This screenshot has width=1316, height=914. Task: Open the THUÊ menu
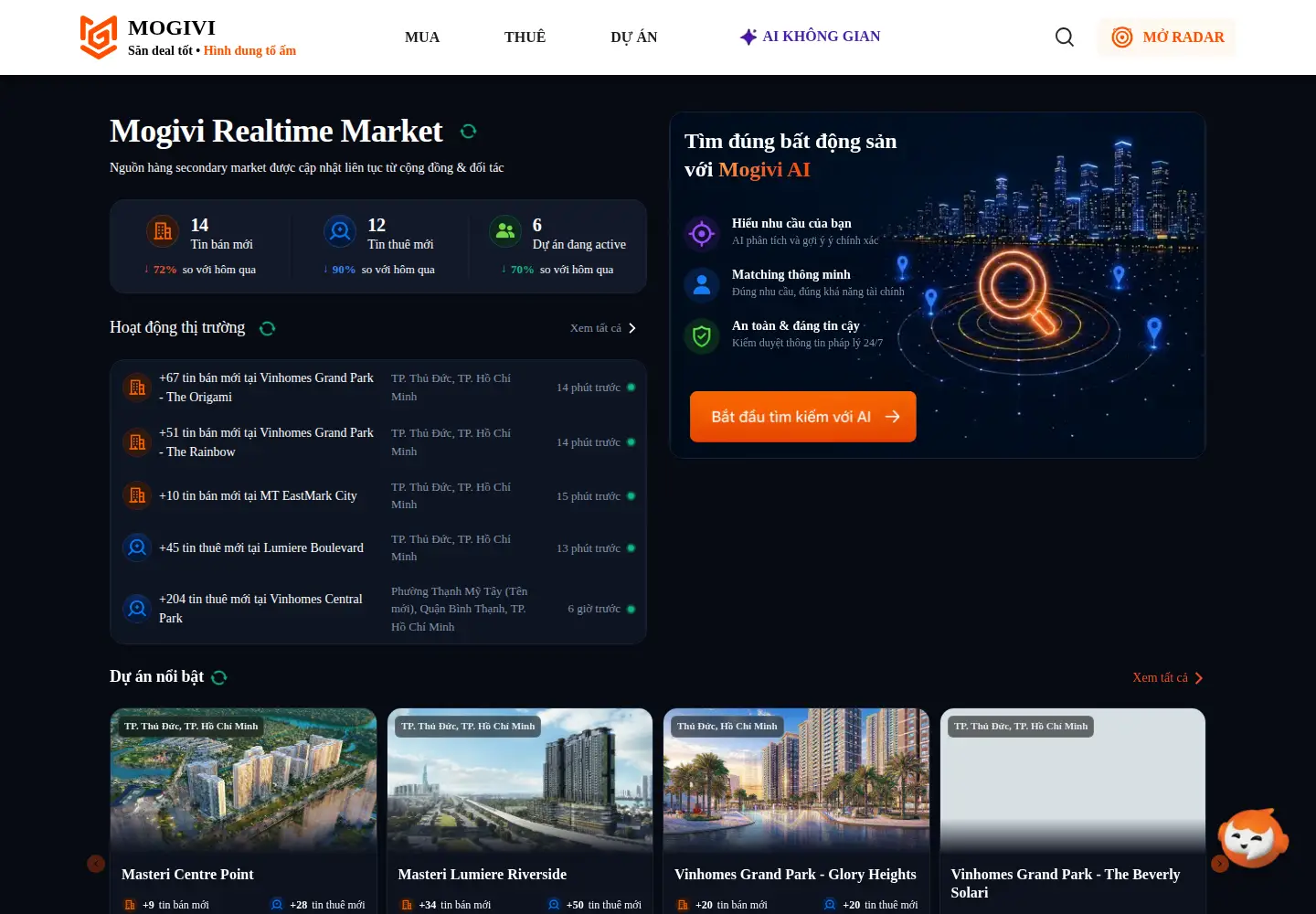pyautogui.click(x=525, y=37)
